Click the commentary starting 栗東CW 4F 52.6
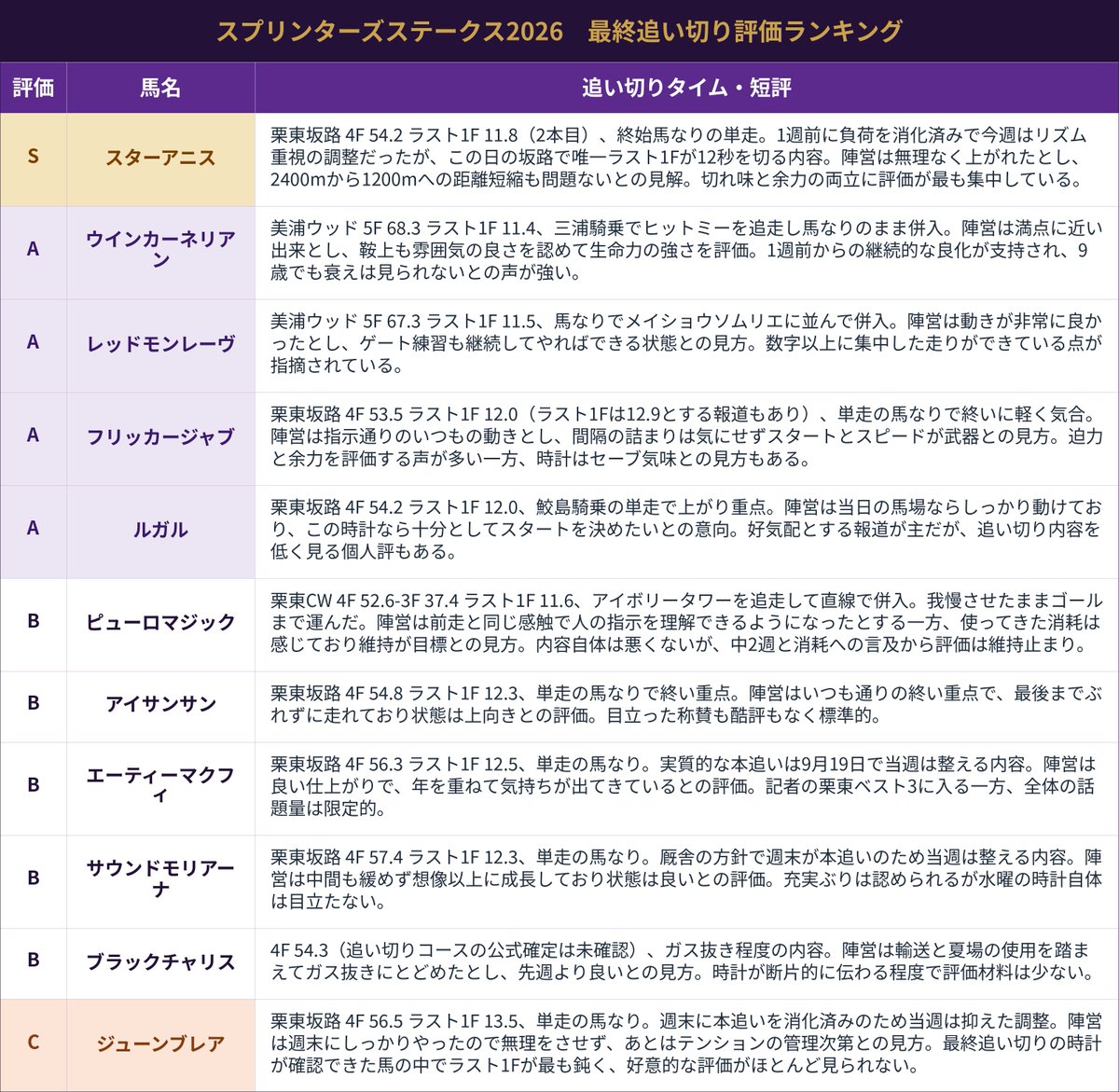The width and height of the screenshot is (1119, 1092). click(x=686, y=623)
